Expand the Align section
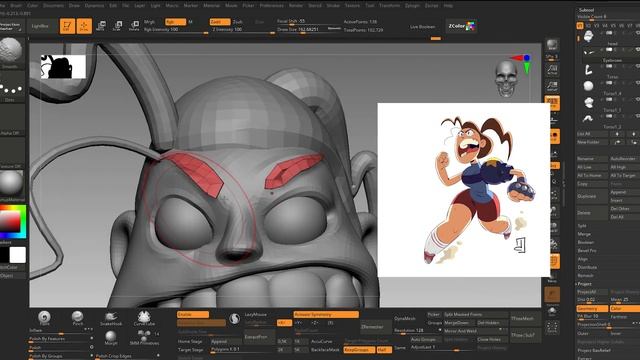This screenshot has width=640, height=360. 583,259
